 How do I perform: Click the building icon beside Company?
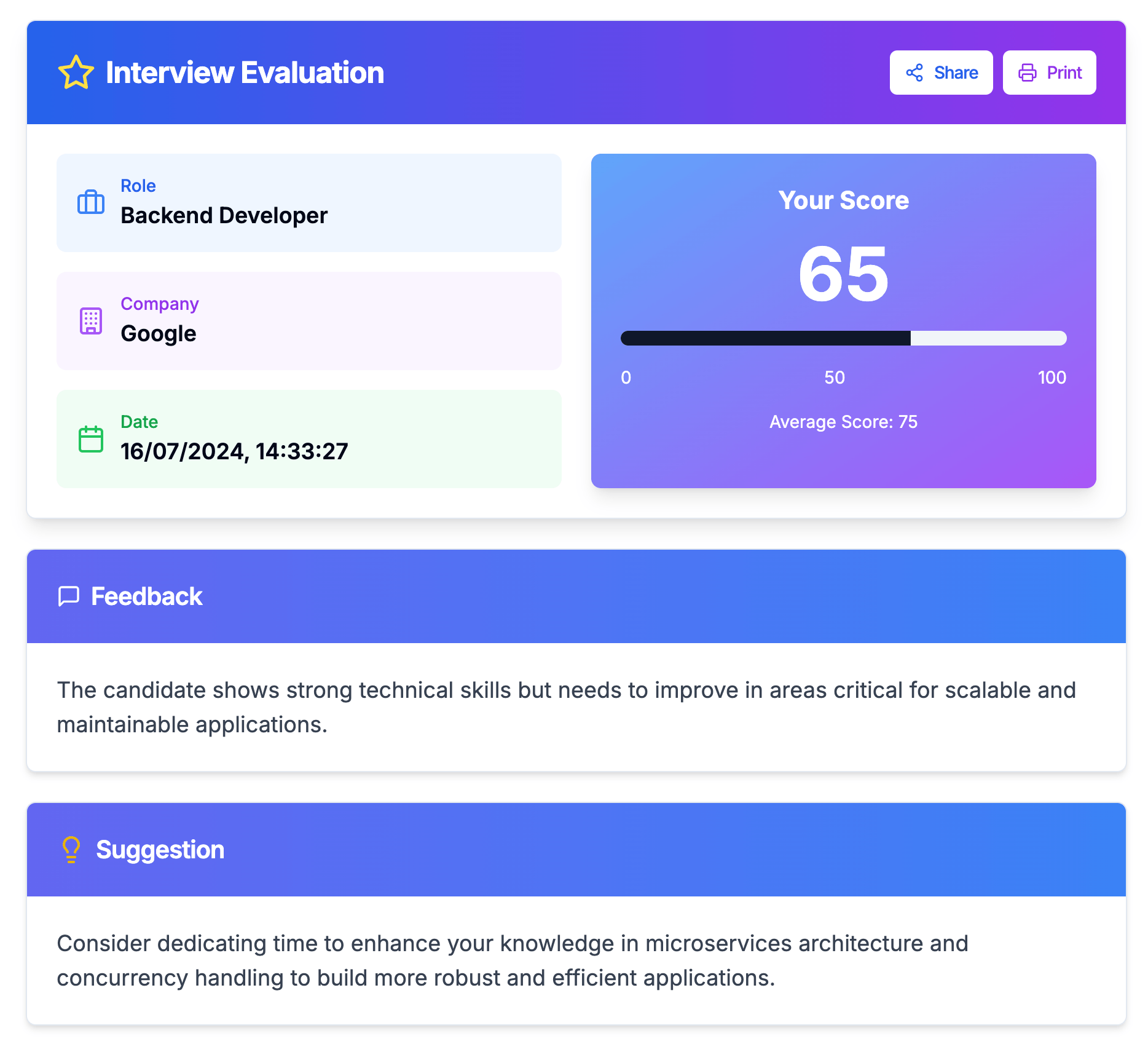tap(92, 319)
